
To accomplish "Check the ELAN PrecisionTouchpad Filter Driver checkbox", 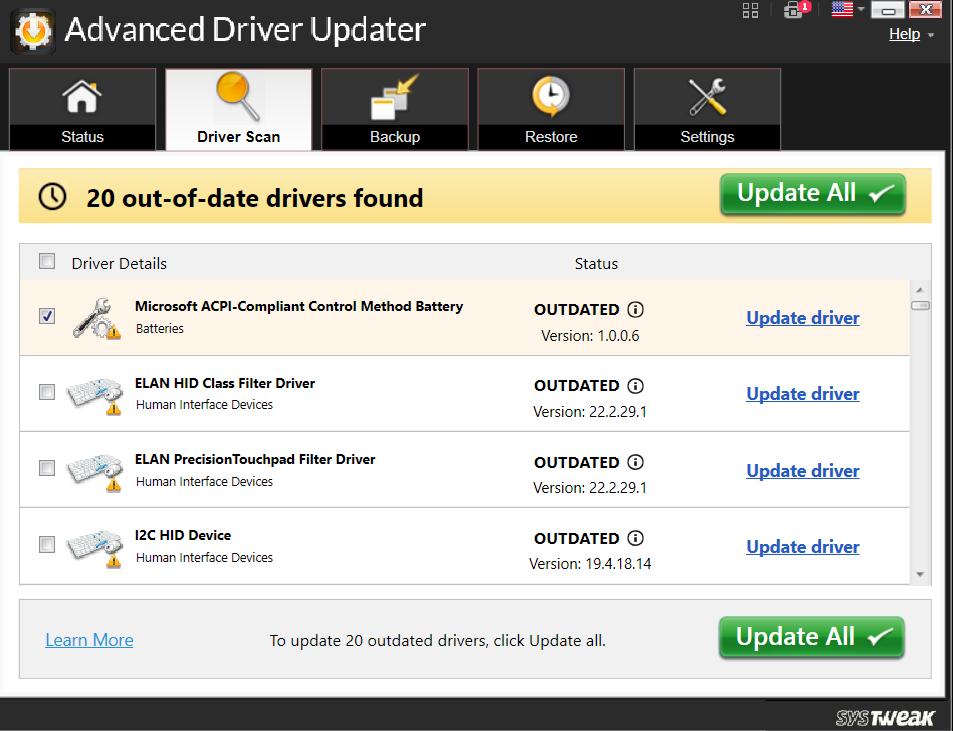I will click(x=45, y=469).
